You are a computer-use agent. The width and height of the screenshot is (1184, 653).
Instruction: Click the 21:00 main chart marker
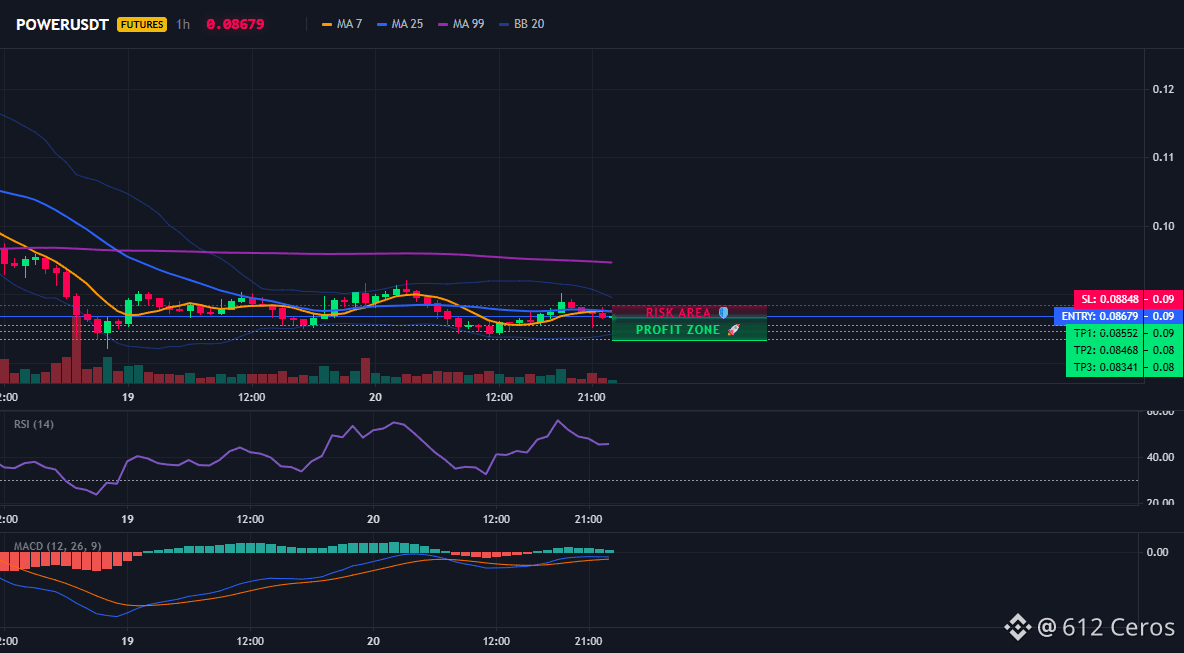click(591, 397)
